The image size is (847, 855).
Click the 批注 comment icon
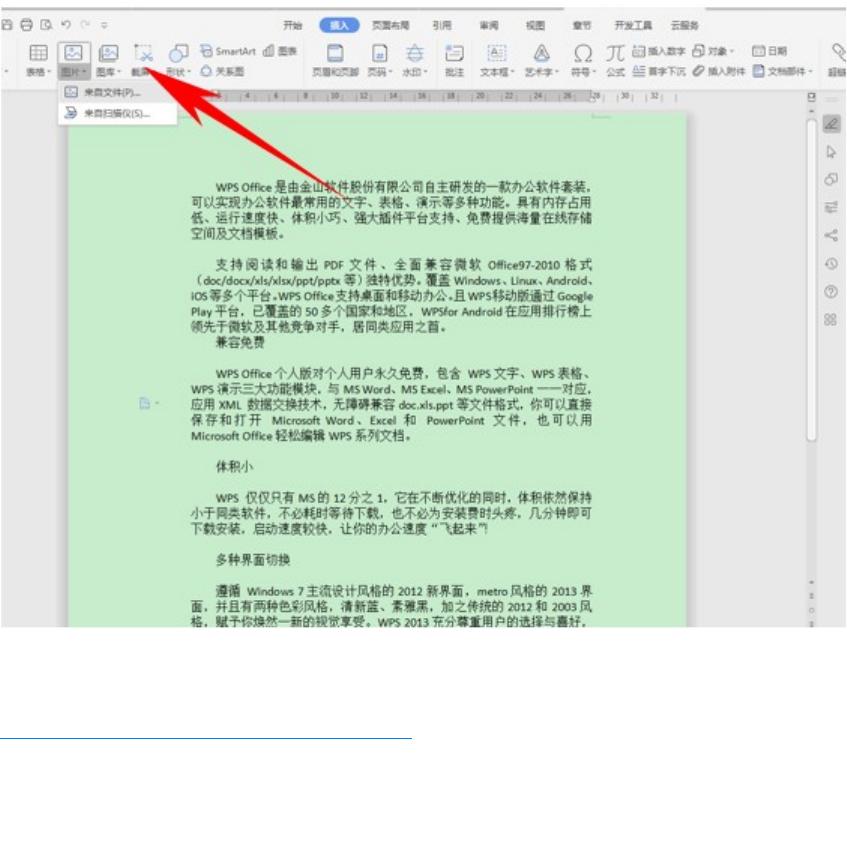coord(454,53)
